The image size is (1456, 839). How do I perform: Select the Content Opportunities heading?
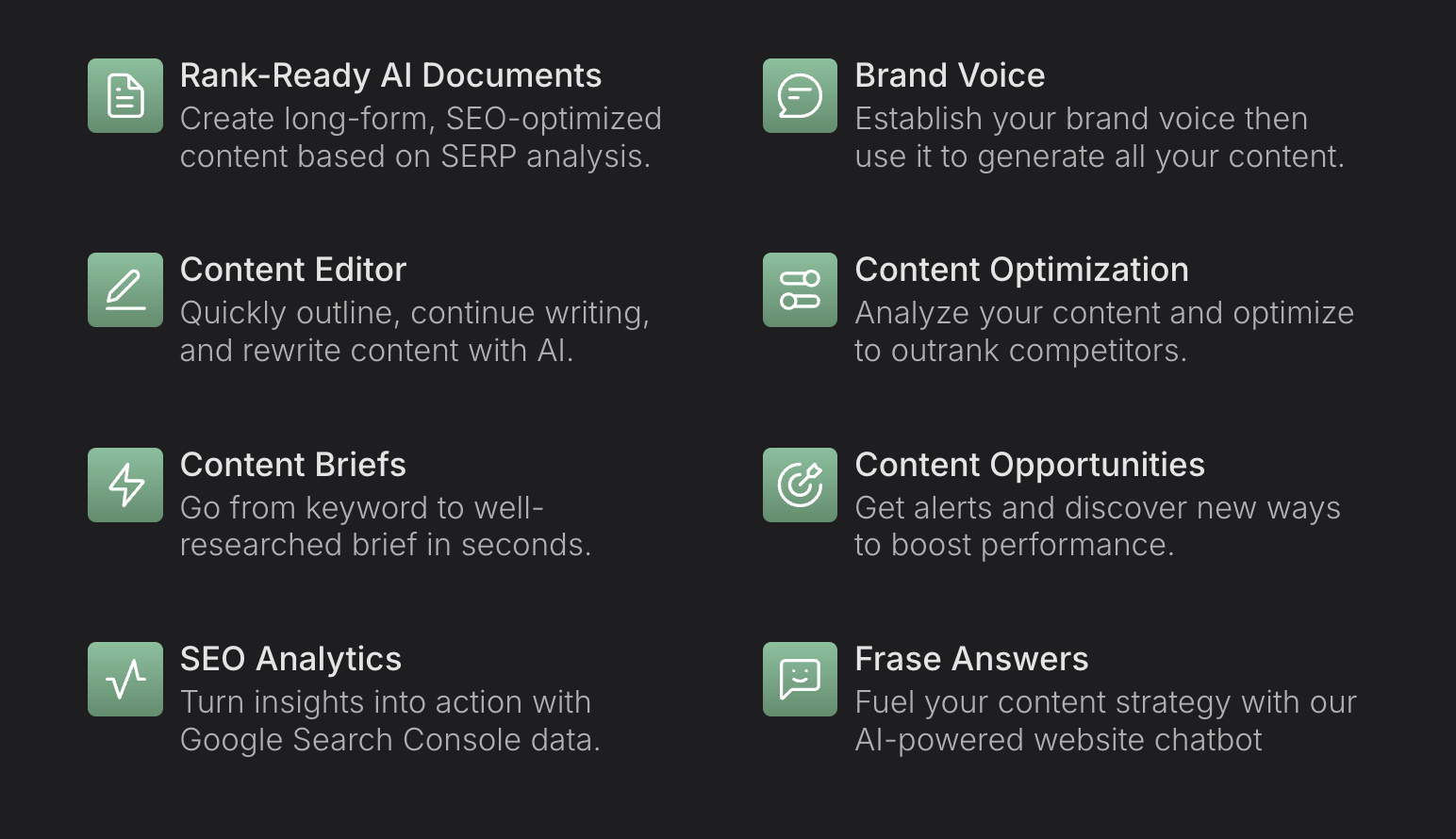[x=1029, y=465]
